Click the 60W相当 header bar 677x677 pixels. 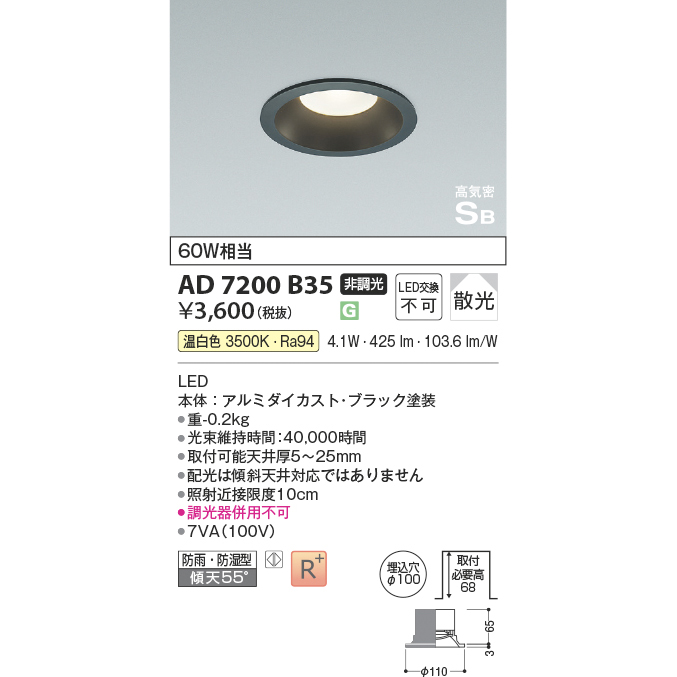[x=338, y=251]
